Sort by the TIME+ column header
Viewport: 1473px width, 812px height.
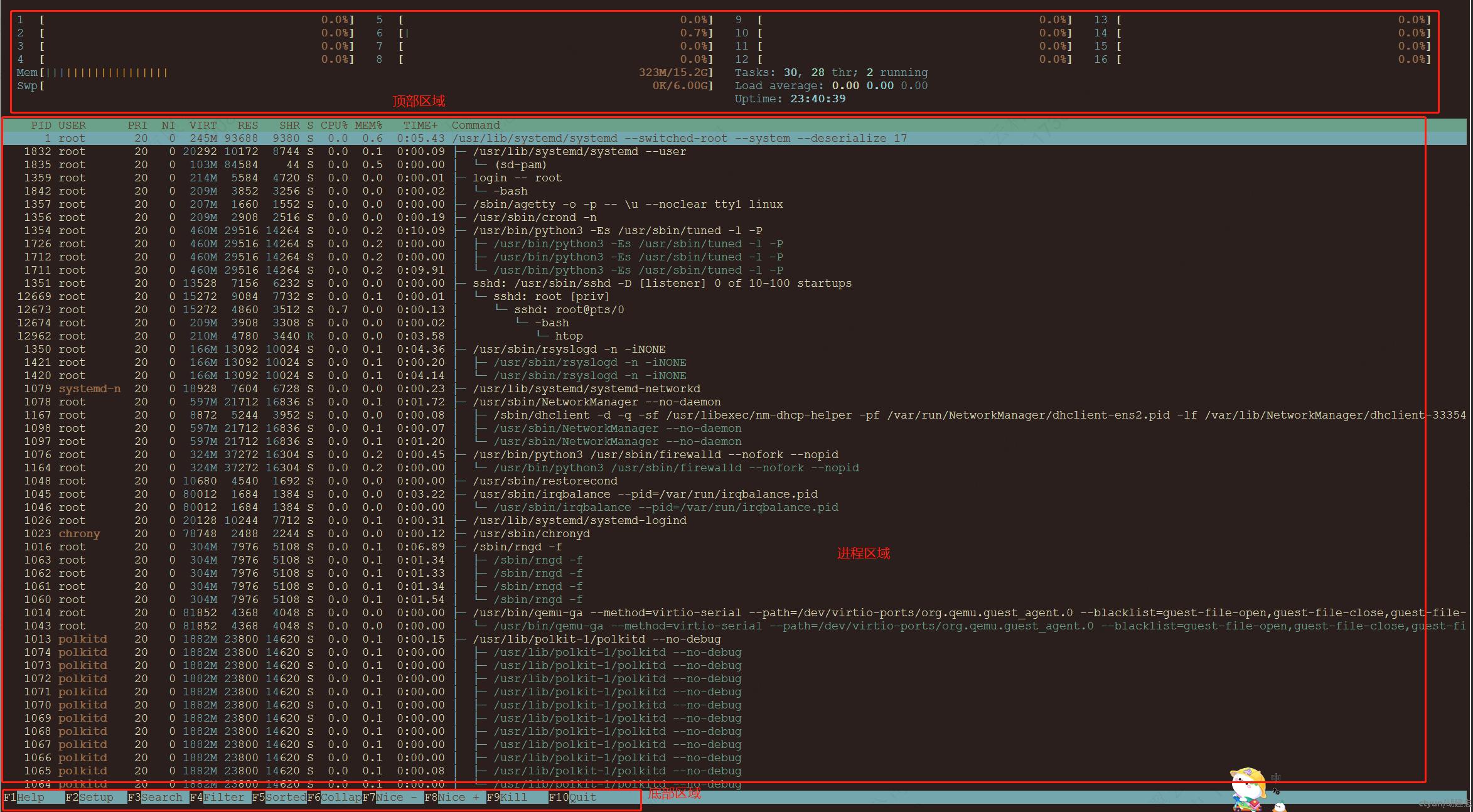tap(420, 125)
